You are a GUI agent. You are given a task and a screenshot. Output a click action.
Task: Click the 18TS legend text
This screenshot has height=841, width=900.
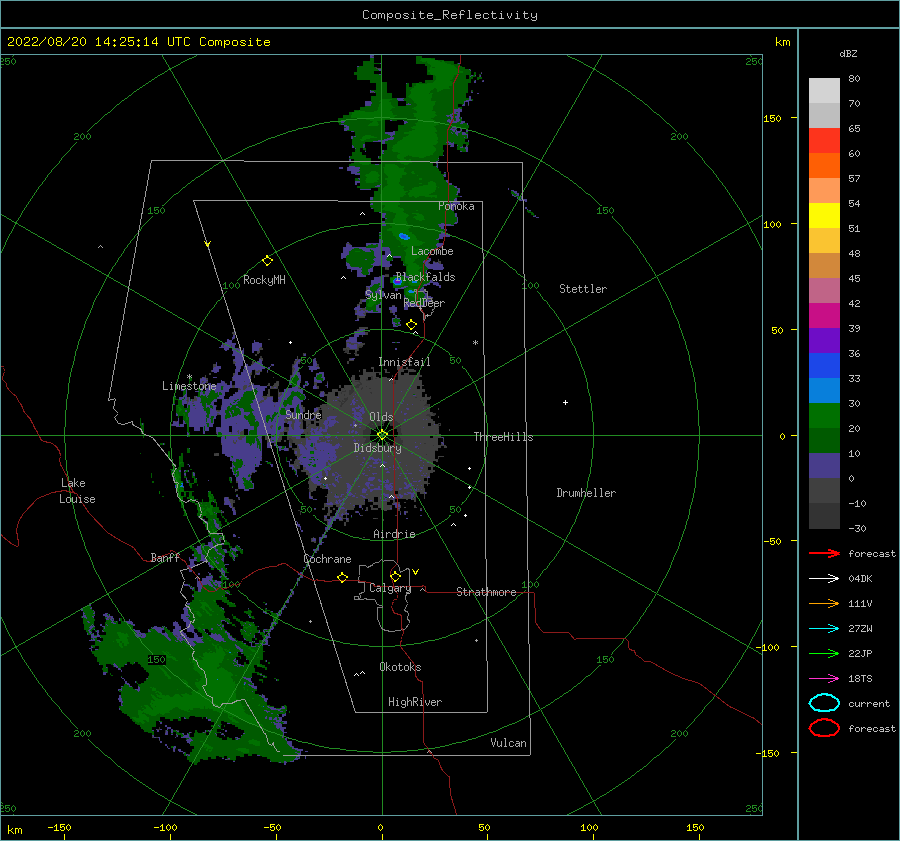[x=860, y=679]
